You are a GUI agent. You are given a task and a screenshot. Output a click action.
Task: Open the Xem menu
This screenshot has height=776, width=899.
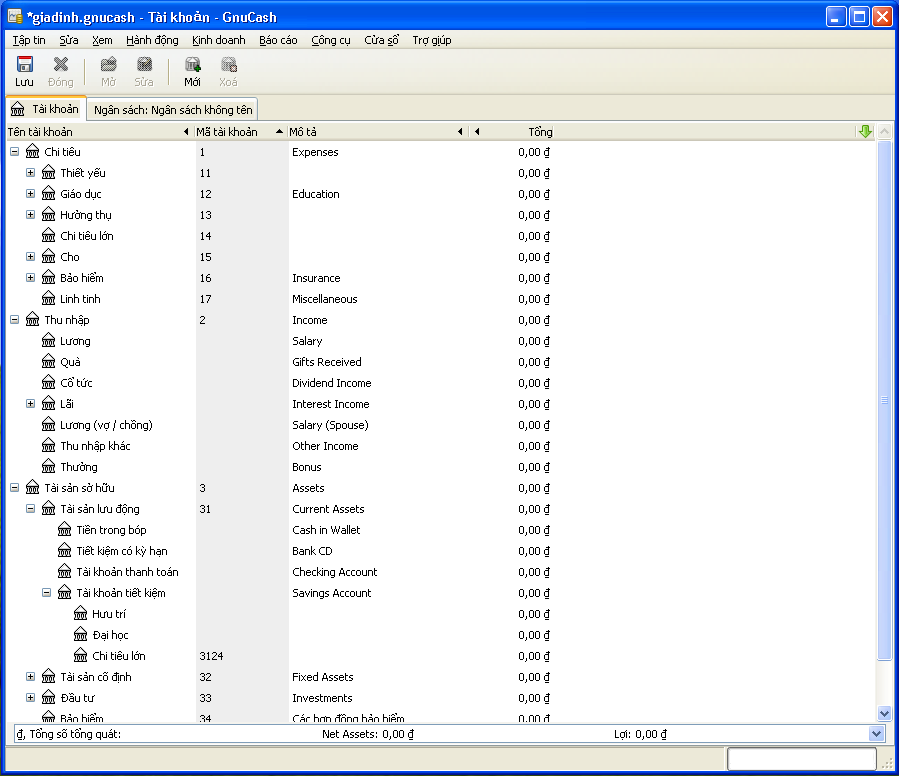tap(102, 40)
